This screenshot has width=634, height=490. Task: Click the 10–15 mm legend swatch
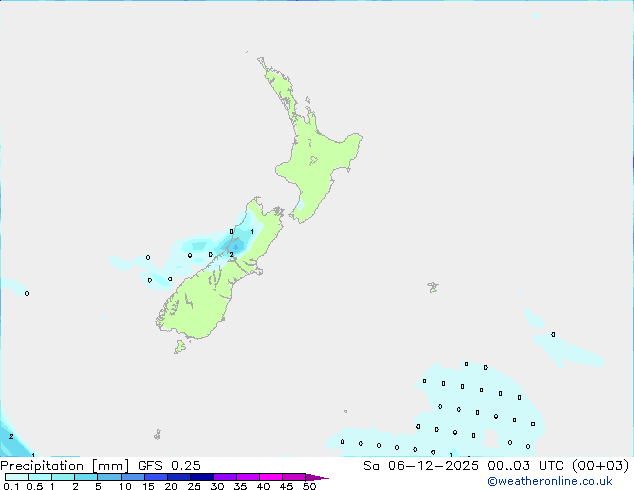click(133, 477)
